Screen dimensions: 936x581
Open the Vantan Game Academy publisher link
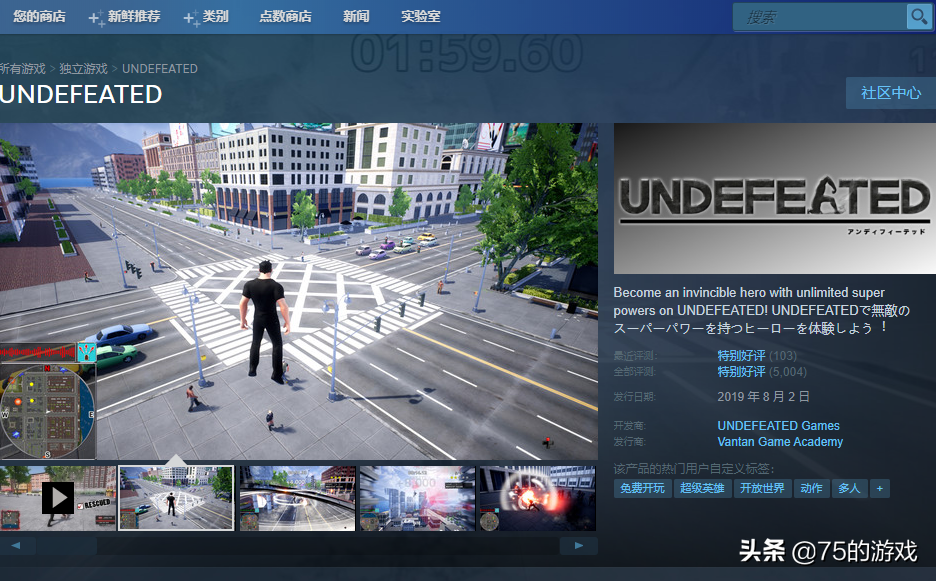780,442
